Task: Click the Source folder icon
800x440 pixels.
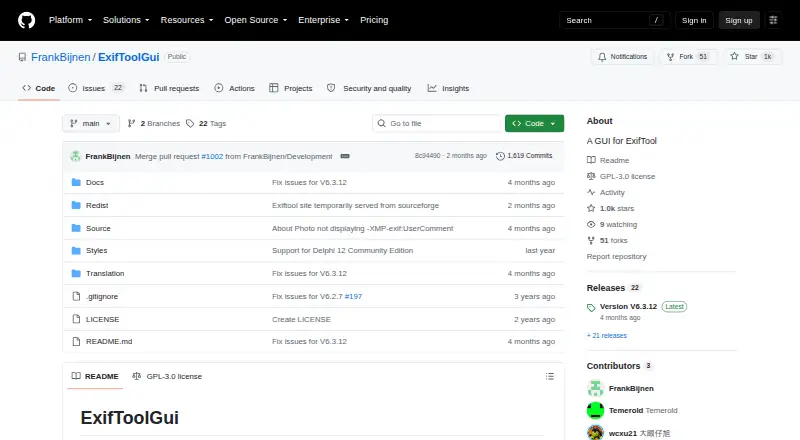Action: 76,228
